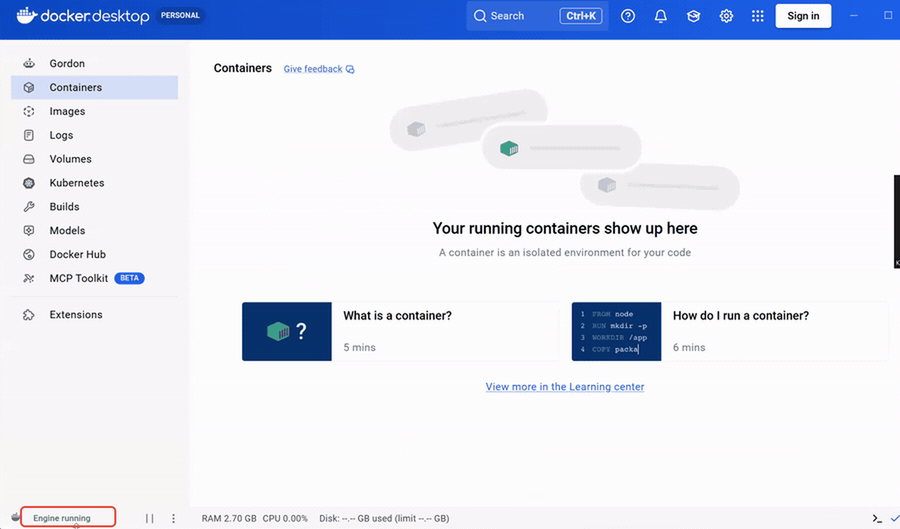Minimize the Docker Desktop window
This screenshot has width=900, height=529.
click(854, 16)
